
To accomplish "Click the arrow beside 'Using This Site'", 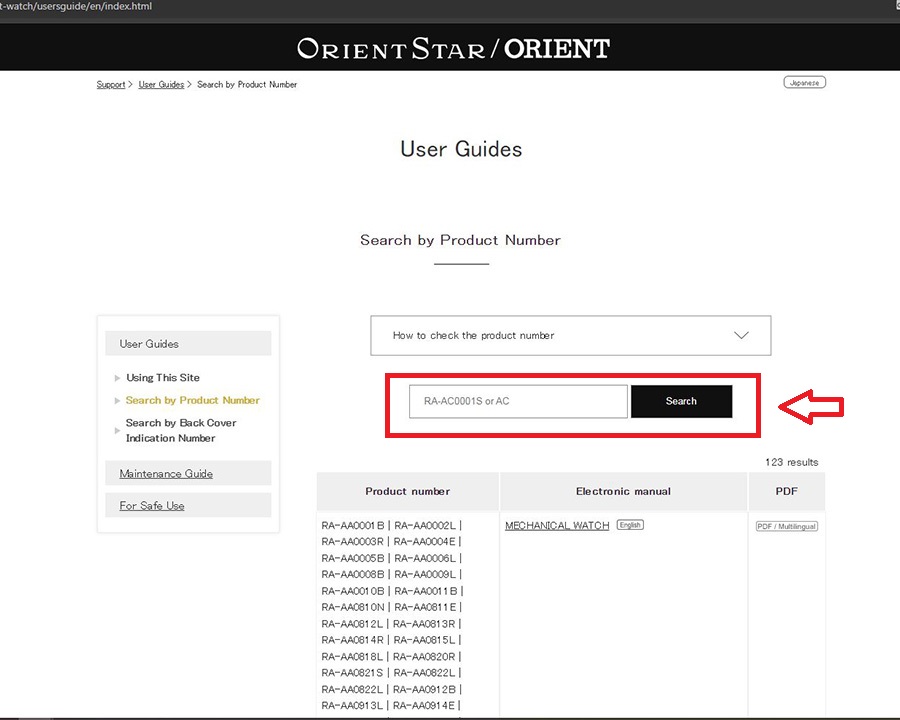I will tap(117, 378).
